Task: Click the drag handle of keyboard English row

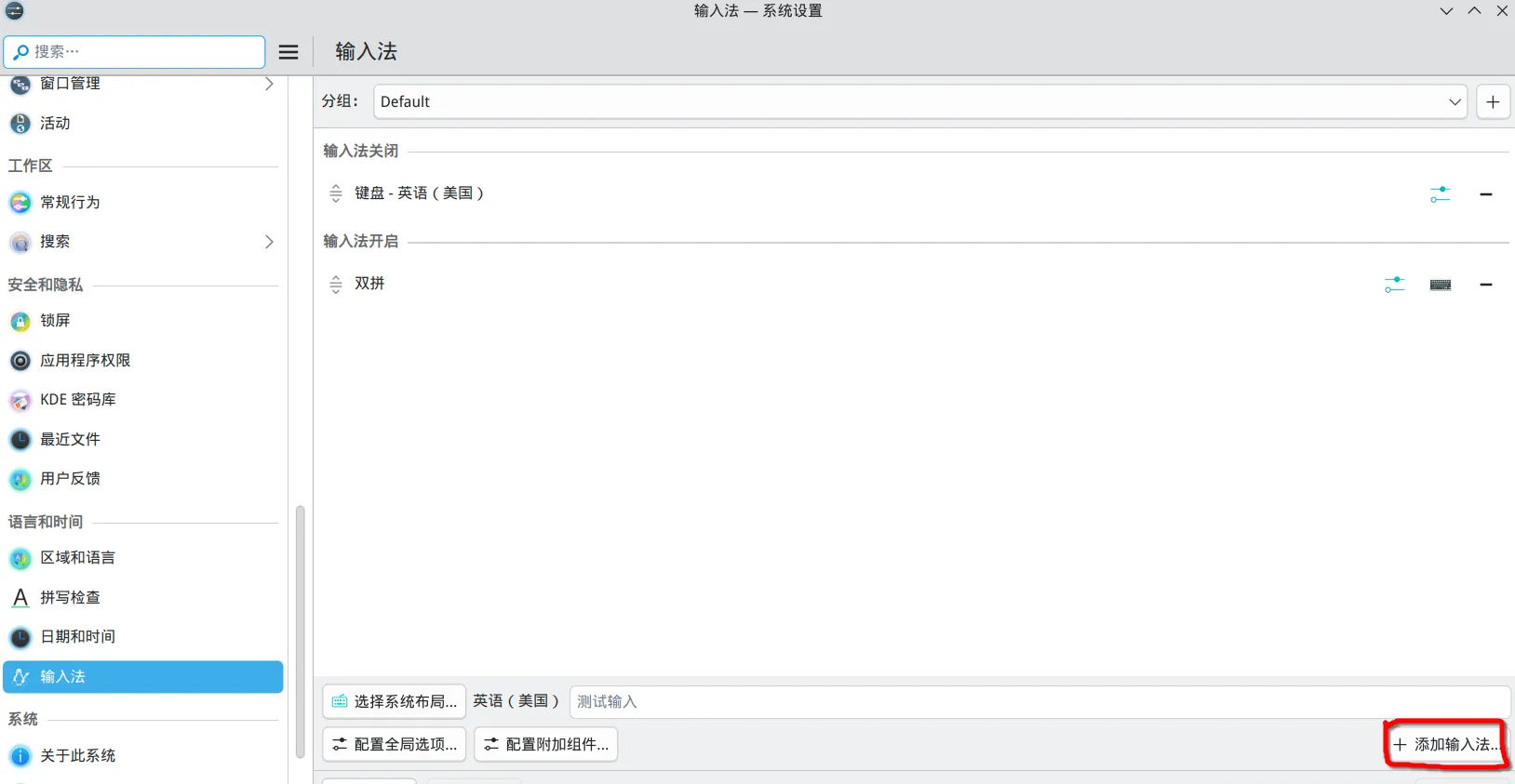Action: [336, 193]
